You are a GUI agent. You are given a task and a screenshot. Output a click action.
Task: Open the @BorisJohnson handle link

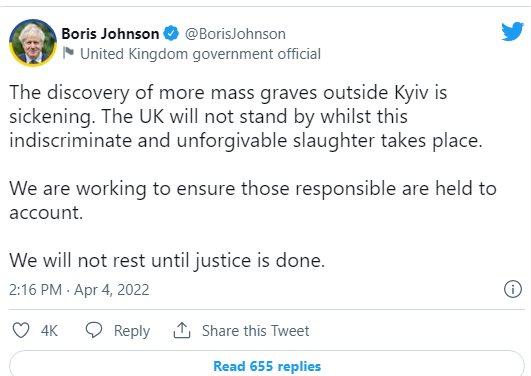coord(235,34)
